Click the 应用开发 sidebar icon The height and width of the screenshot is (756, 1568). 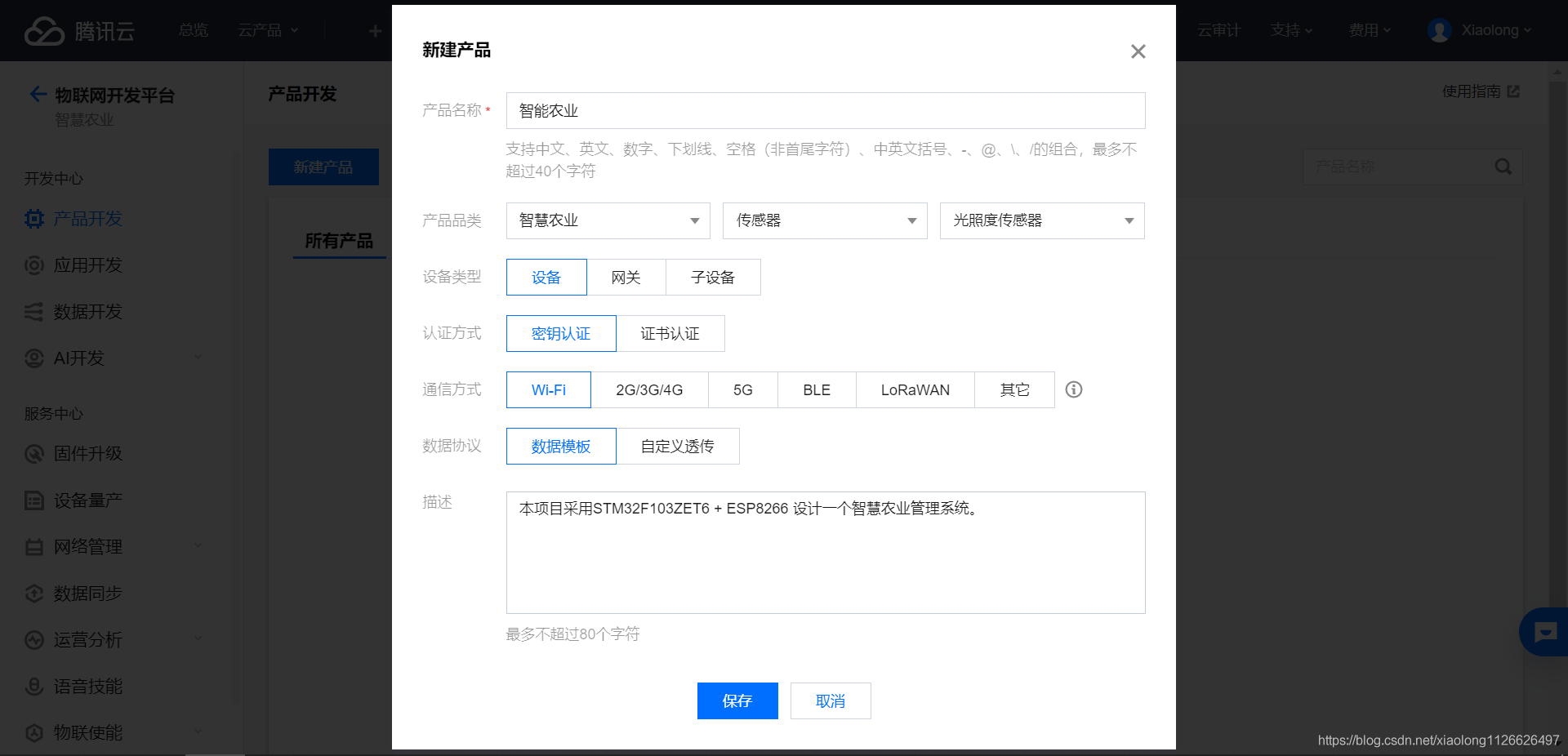[34, 265]
